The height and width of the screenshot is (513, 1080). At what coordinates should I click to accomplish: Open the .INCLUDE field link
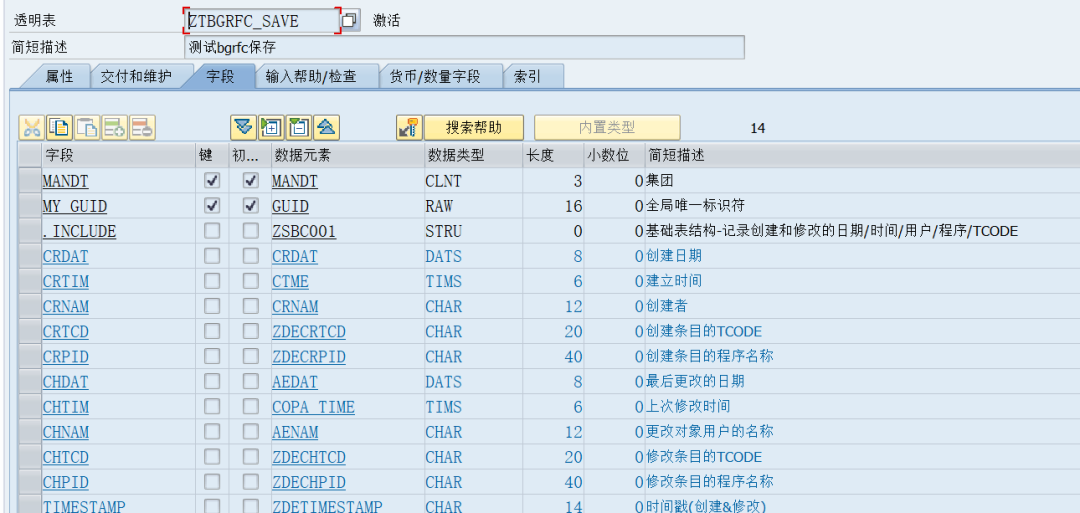(x=79, y=231)
